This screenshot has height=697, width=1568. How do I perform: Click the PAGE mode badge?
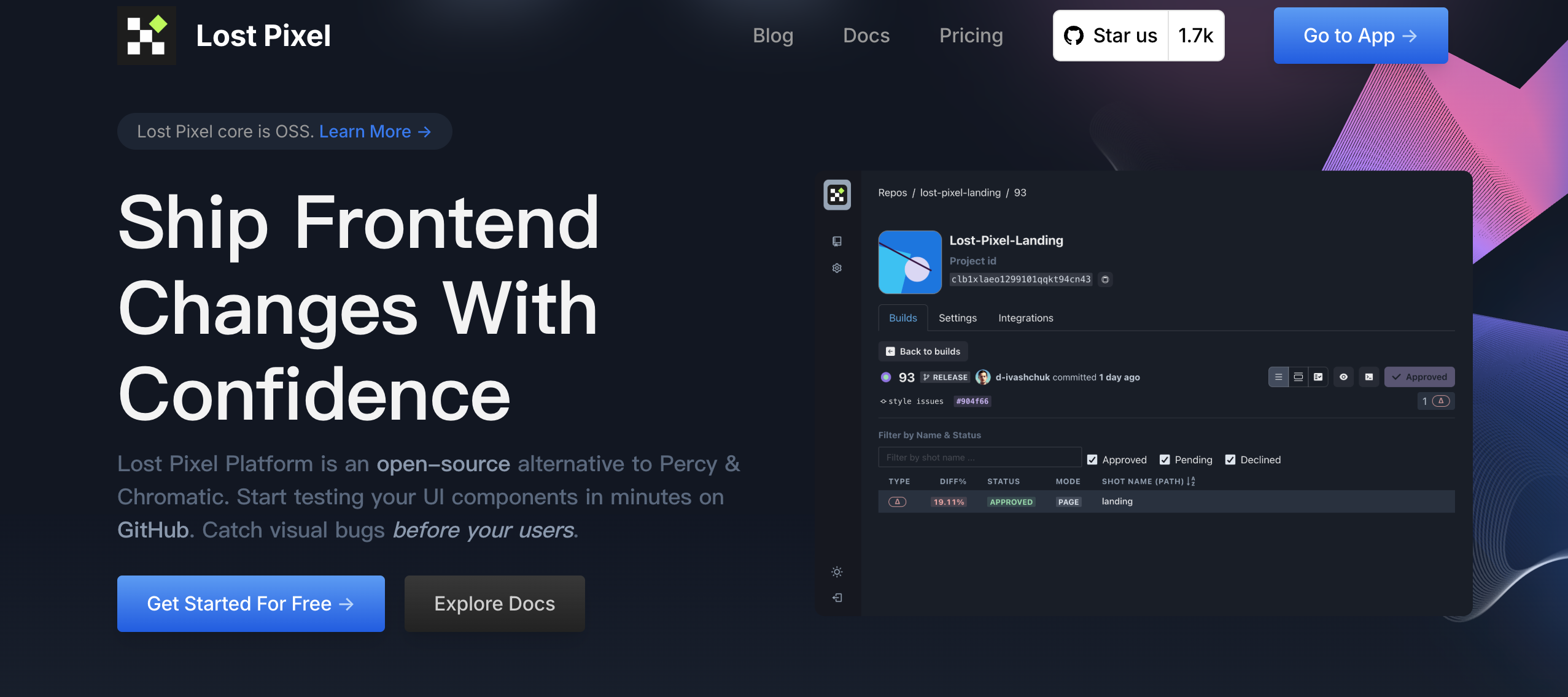1069,502
